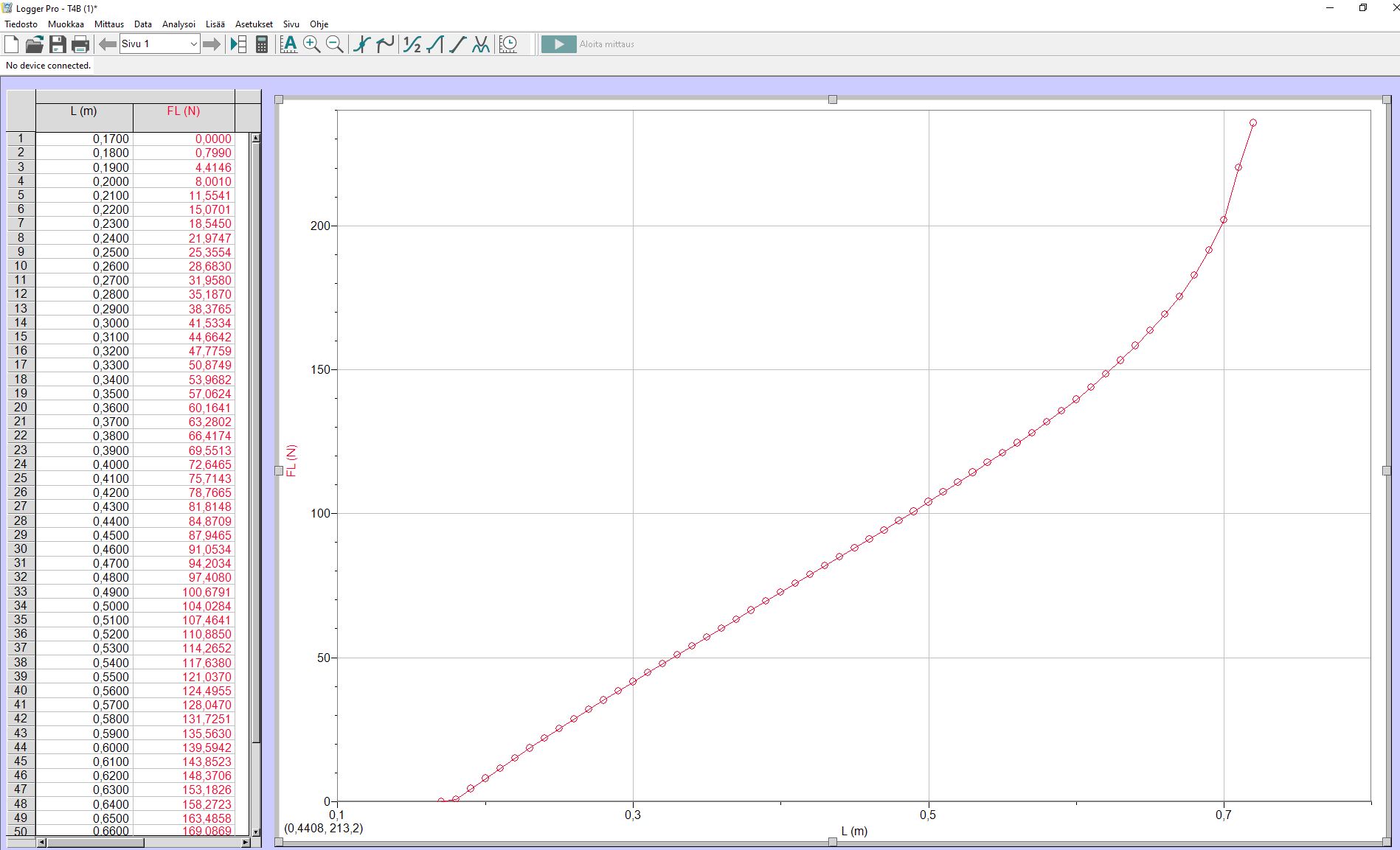Click the L (m) x-axis label below graph

(854, 831)
